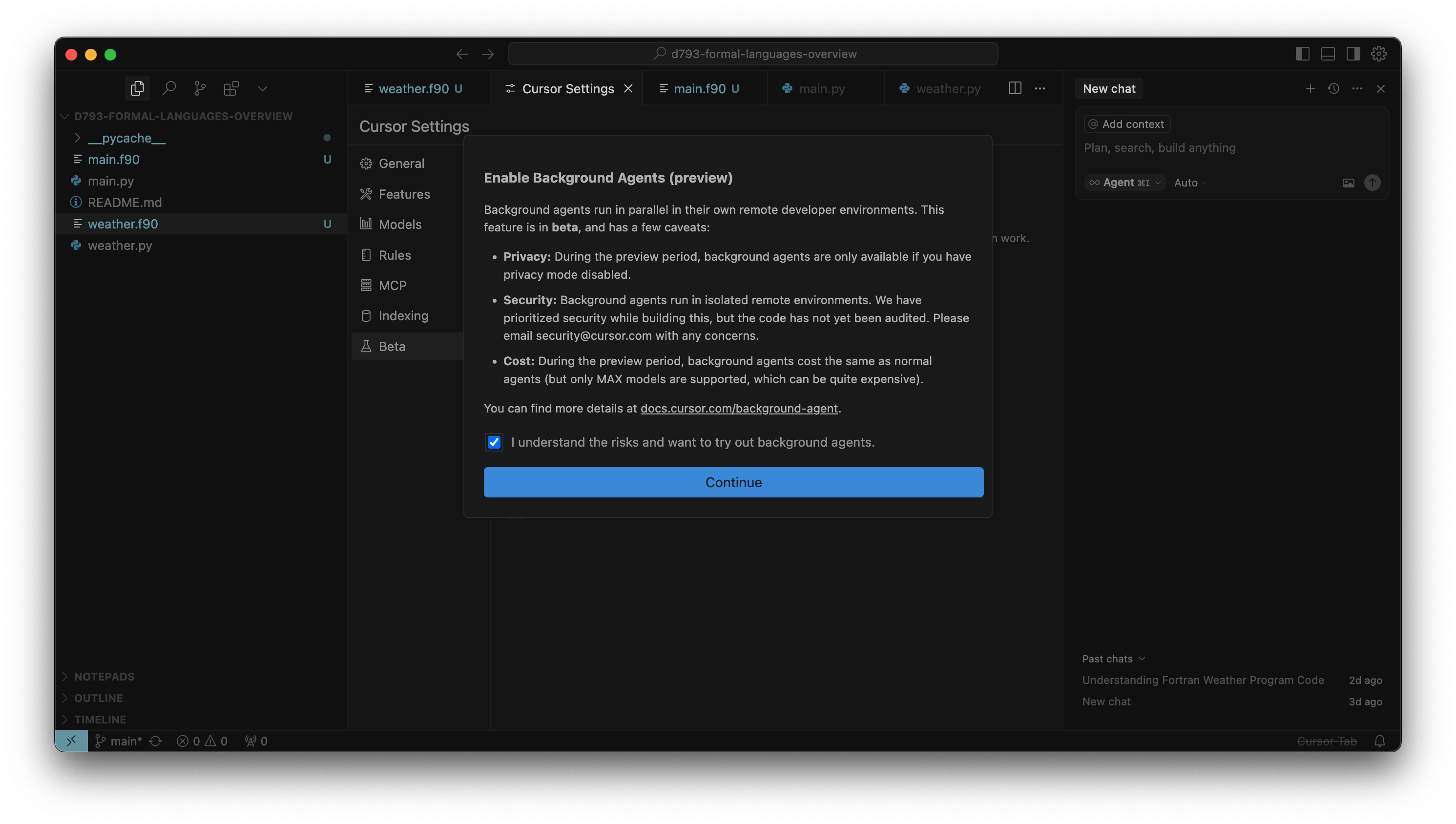Click the d793-formal-languages-overview search field

pyautogui.click(x=753, y=54)
